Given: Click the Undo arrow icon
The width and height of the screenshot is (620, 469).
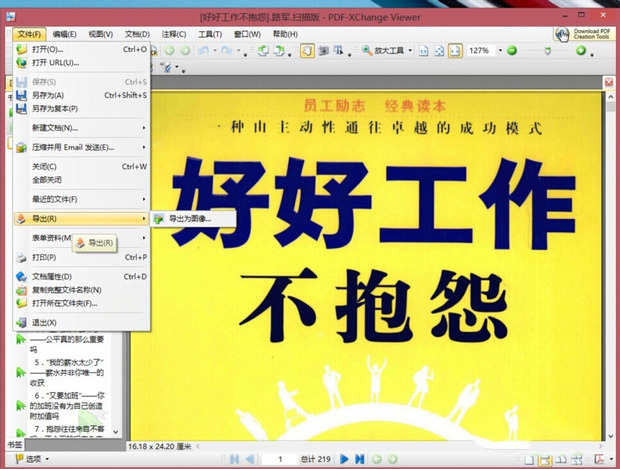Looking at the screenshot, I should [x=204, y=51].
